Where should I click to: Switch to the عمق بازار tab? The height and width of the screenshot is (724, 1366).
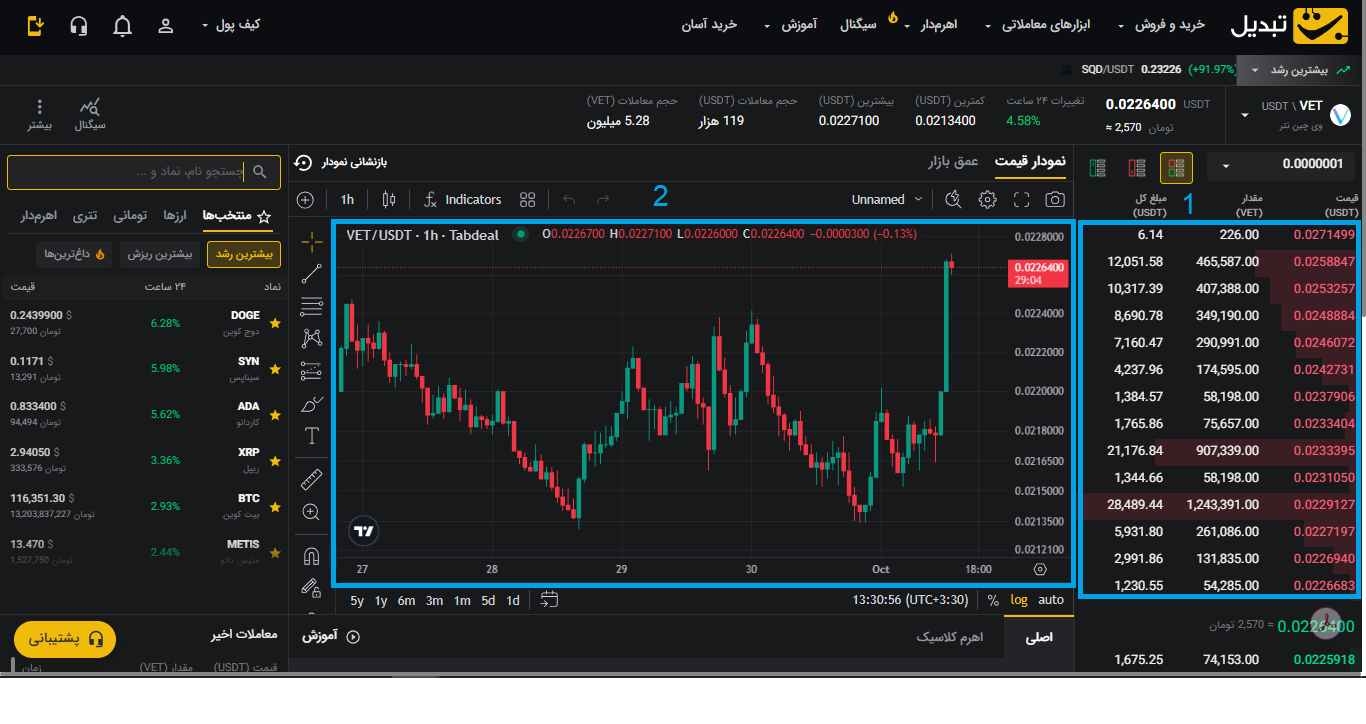tap(952, 162)
